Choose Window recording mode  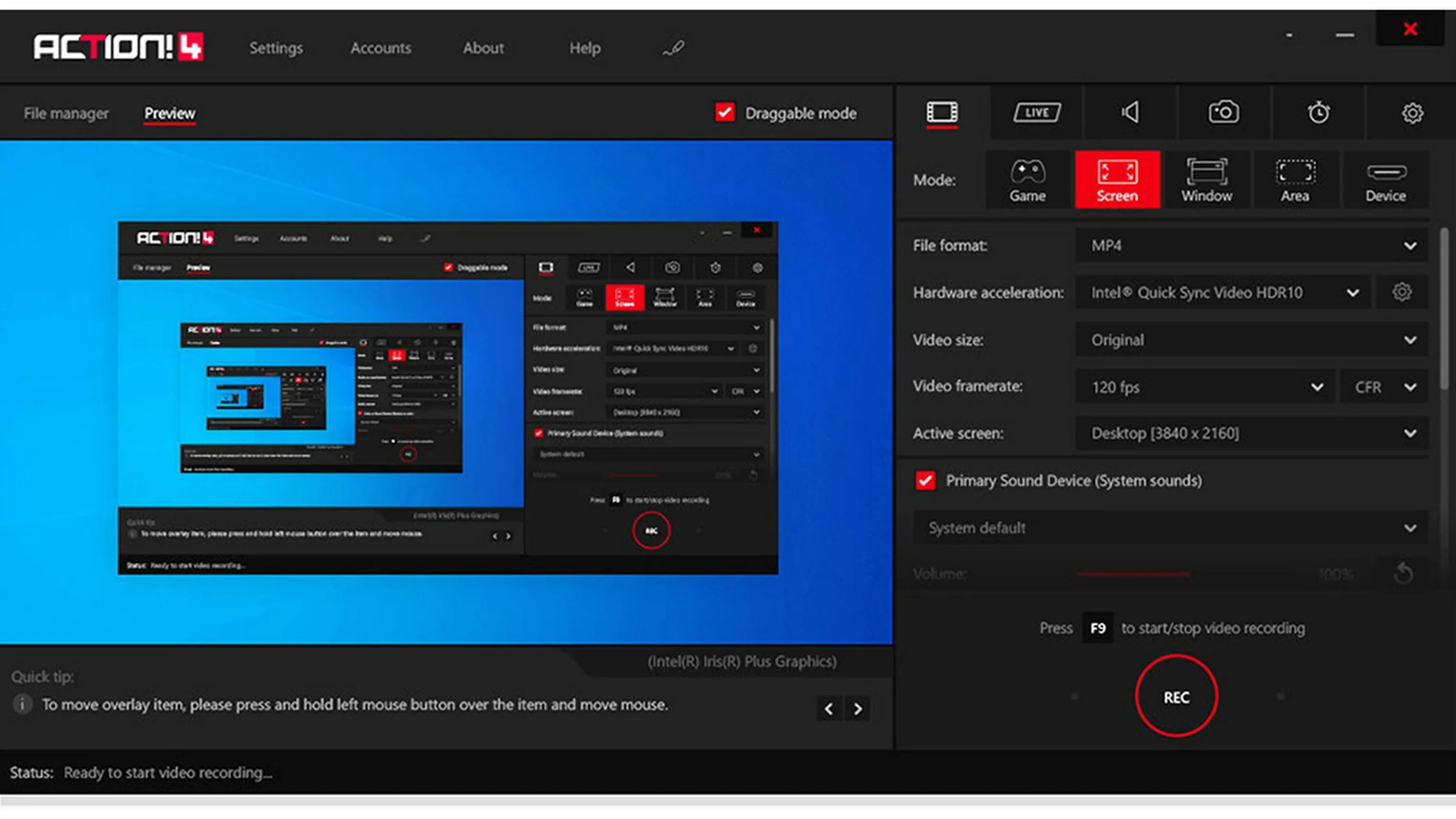(1206, 180)
